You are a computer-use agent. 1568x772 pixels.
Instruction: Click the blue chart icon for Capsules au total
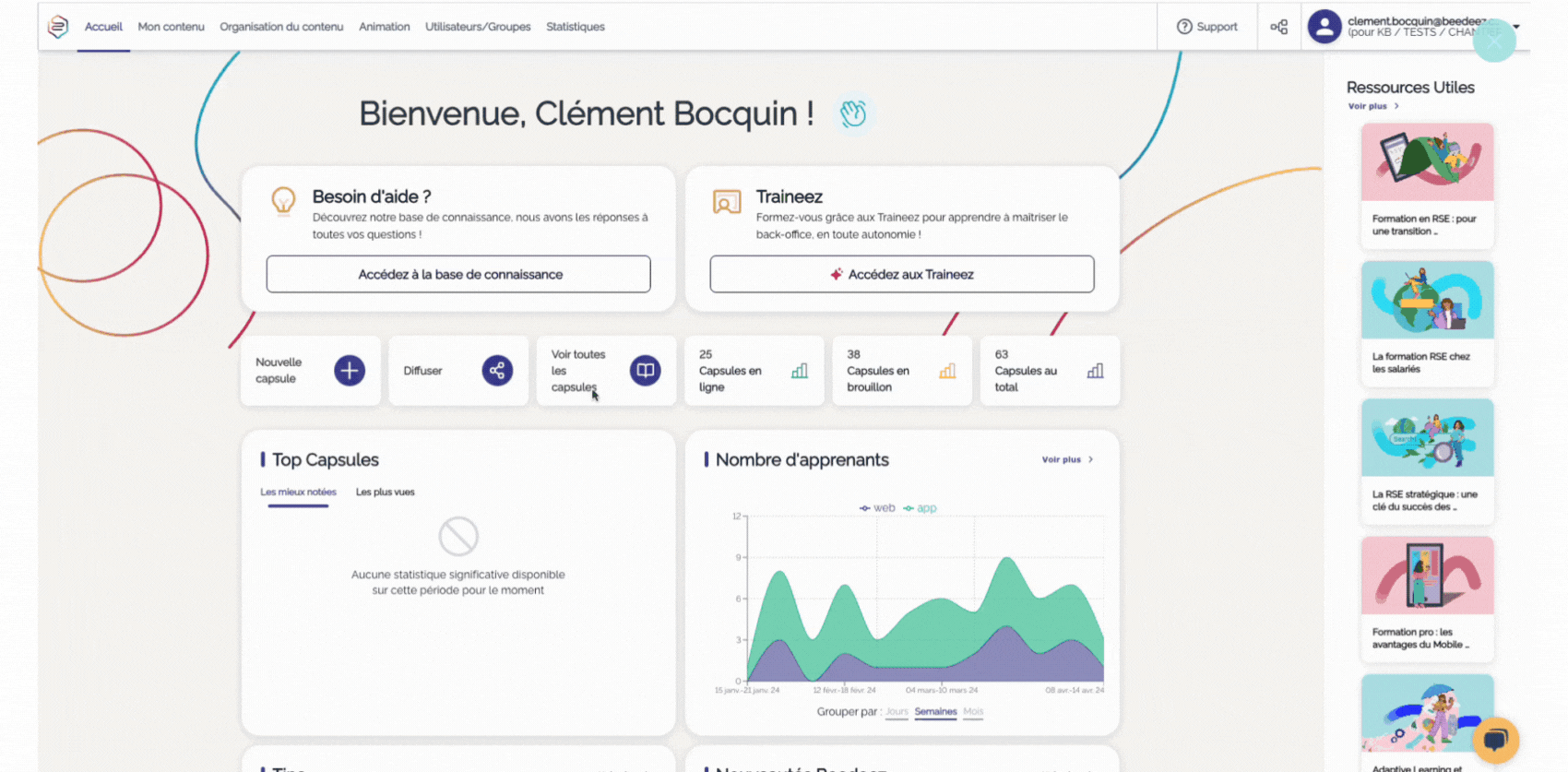pyautogui.click(x=1095, y=371)
